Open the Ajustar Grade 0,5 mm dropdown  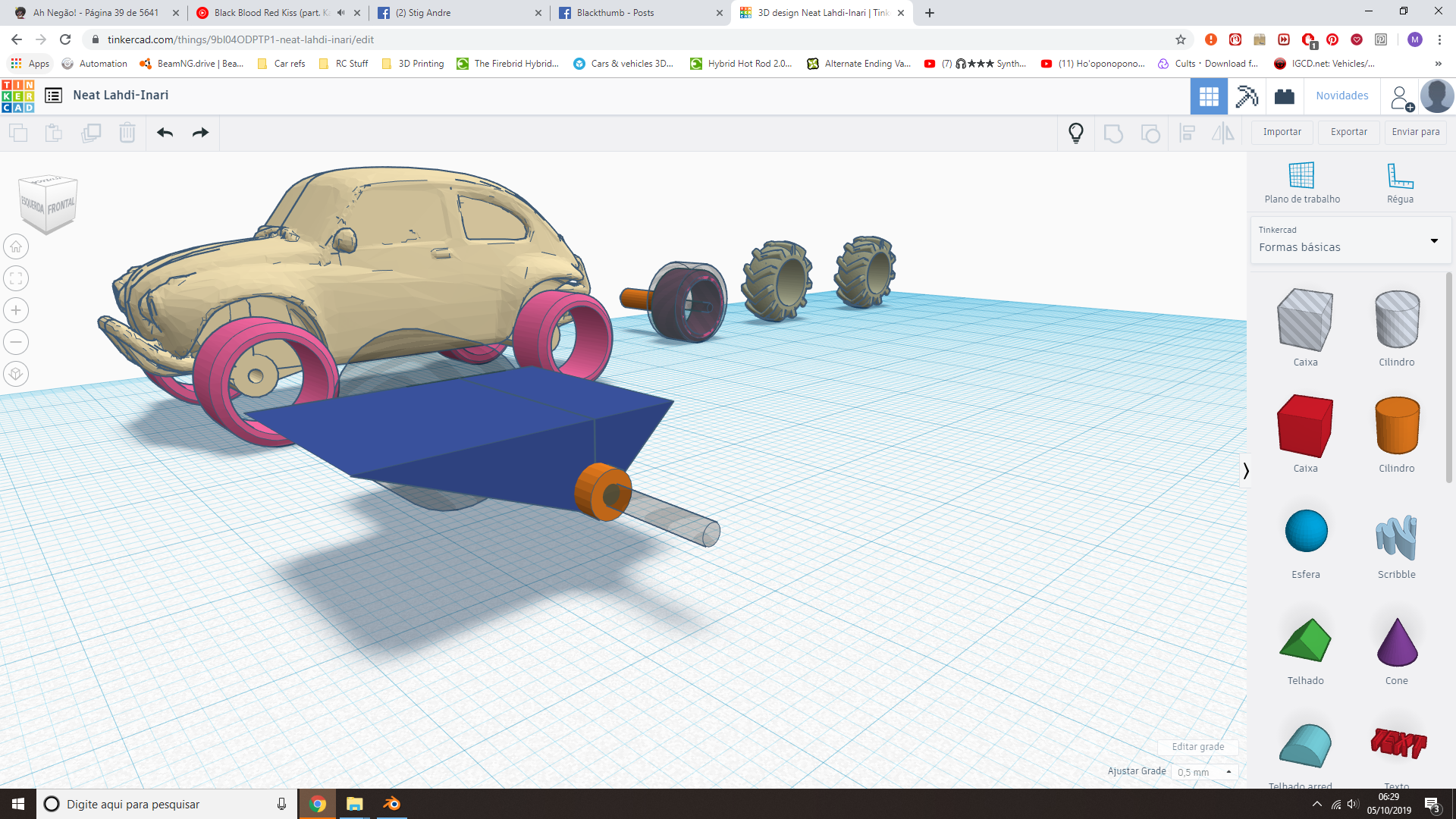pos(1204,772)
